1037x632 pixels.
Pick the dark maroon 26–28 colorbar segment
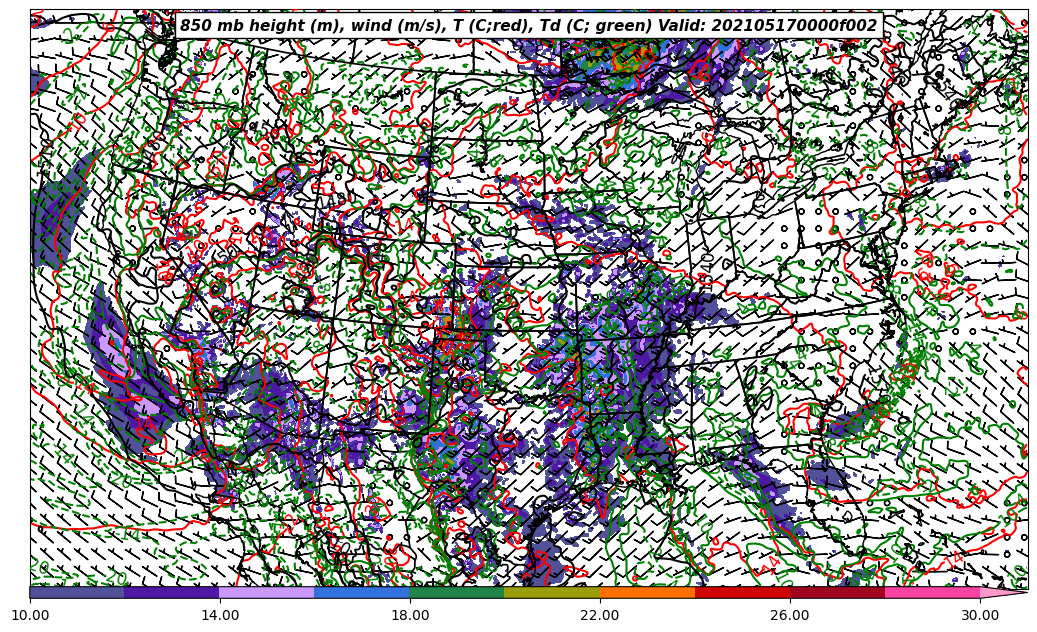(x=837, y=592)
